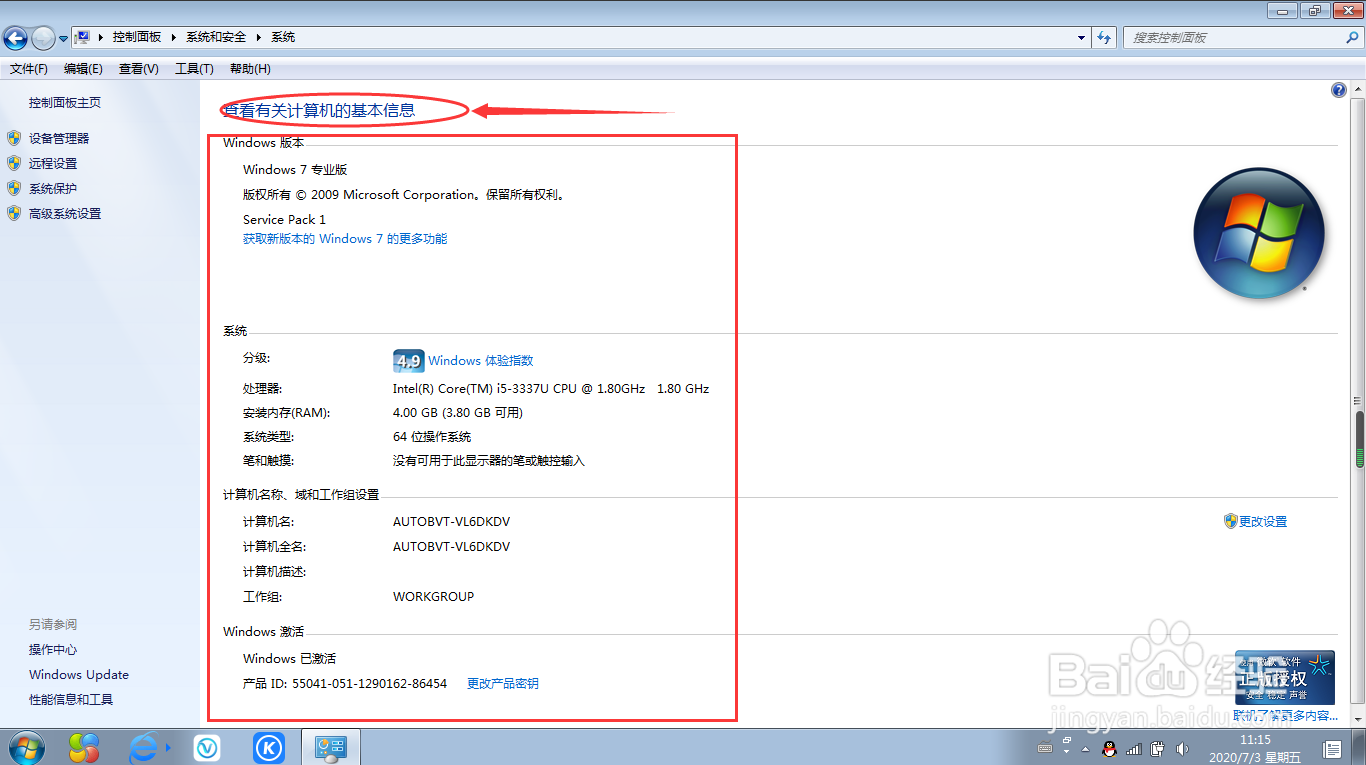1366x765 pixels.
Task: Click 控制面板 in the address breadcrumb
Action: pyautogui.click(x=137, y=37)
